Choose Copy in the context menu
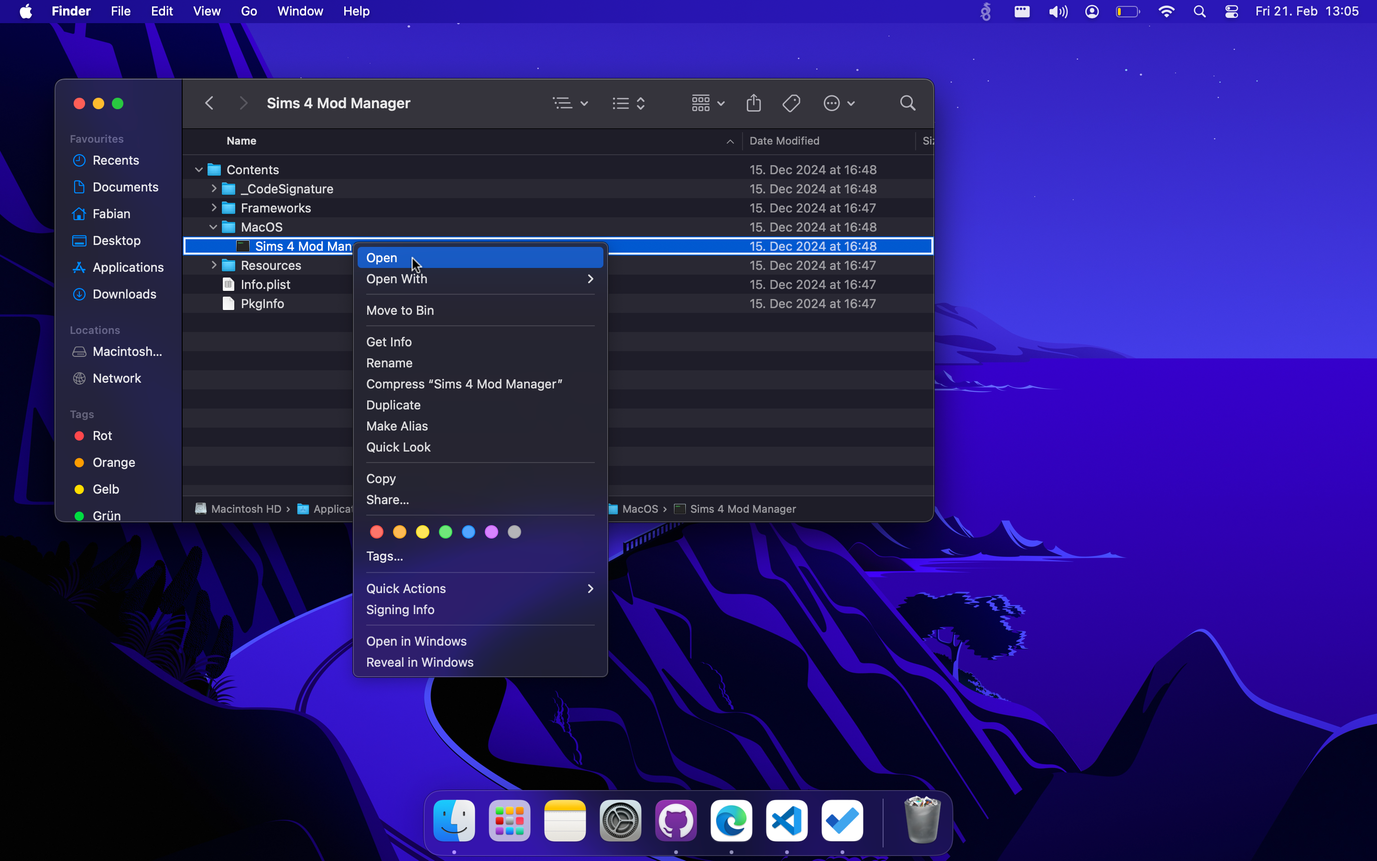 [x=480, y=479]
